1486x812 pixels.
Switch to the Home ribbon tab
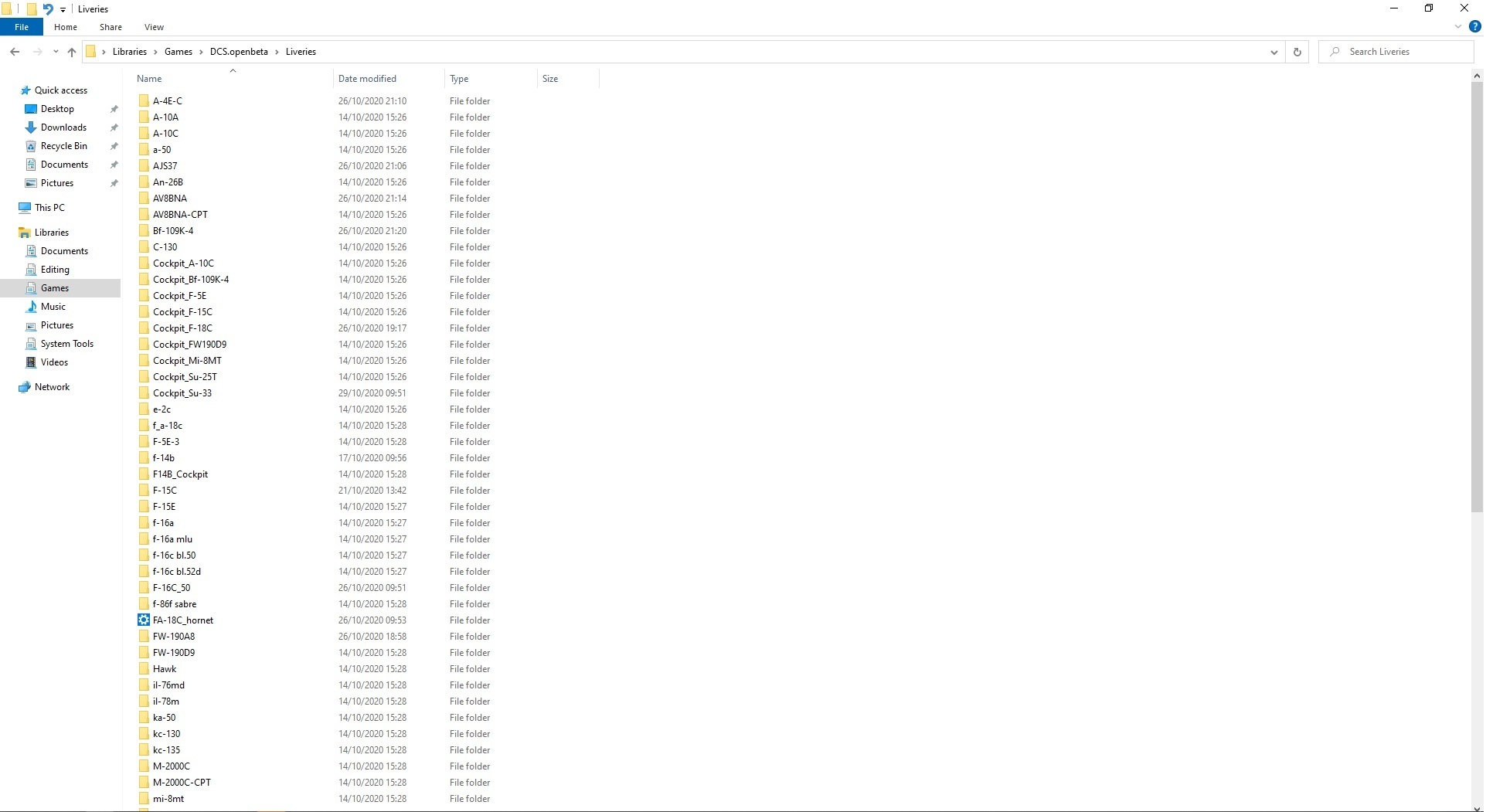click(x=66, y=27)
